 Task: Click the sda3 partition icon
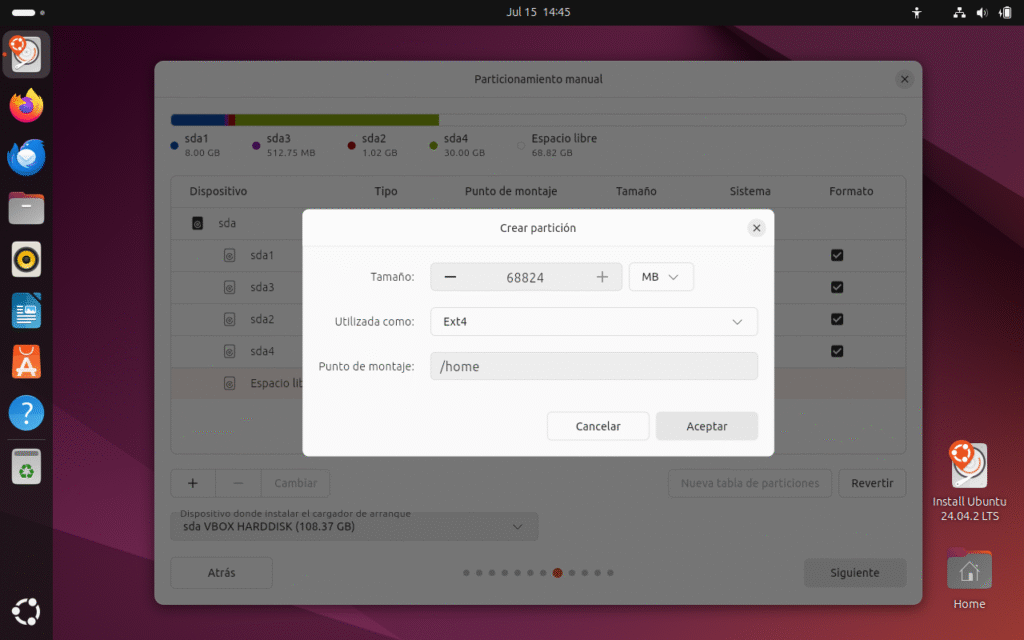(x=229, y=287)
